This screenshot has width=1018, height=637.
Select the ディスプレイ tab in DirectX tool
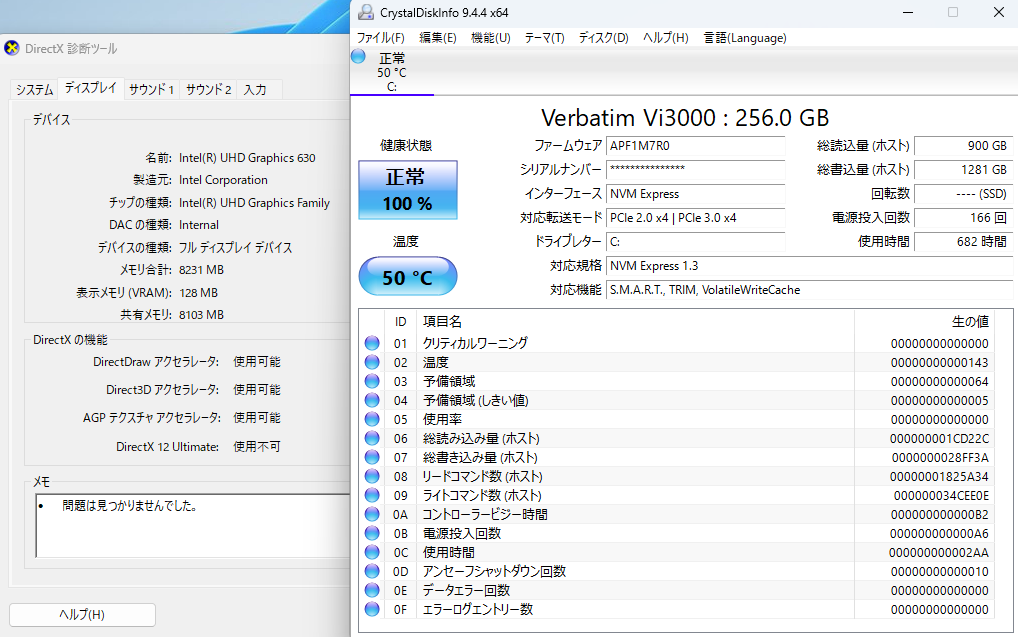(90, 88)
